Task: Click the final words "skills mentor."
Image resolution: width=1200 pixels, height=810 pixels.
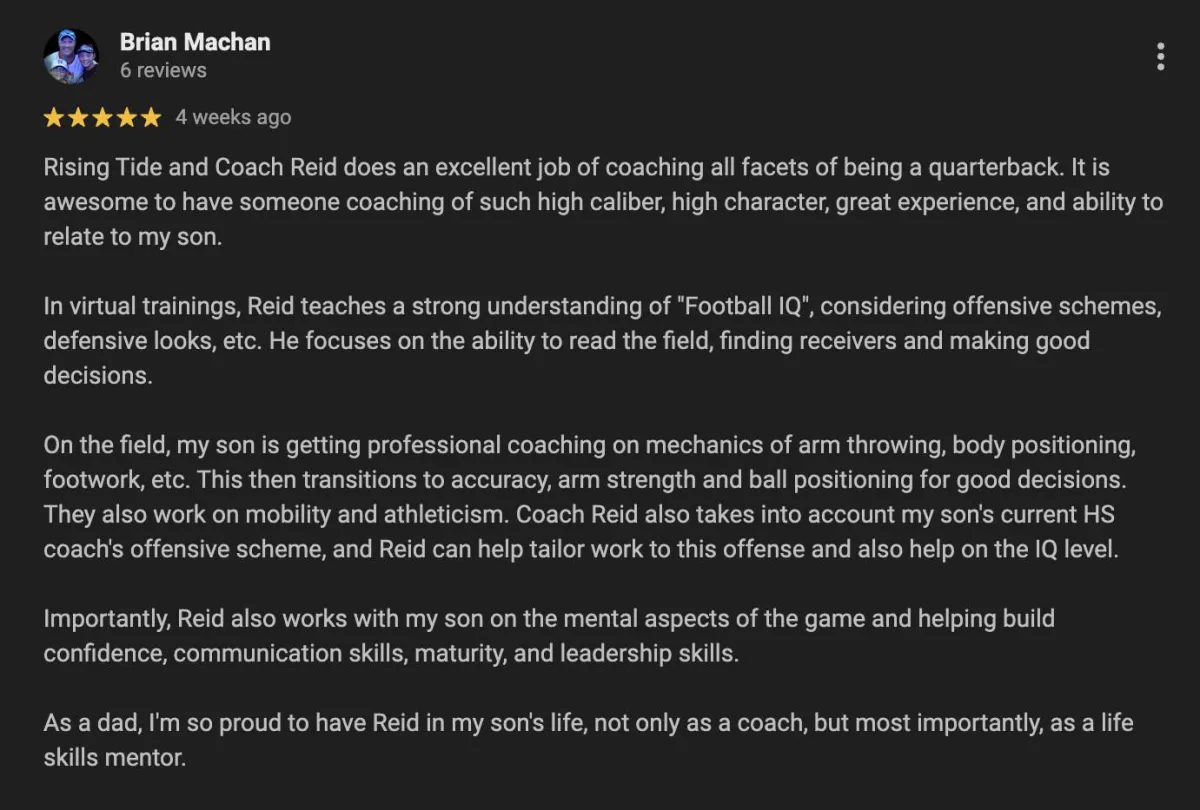Action: point(115,758)
